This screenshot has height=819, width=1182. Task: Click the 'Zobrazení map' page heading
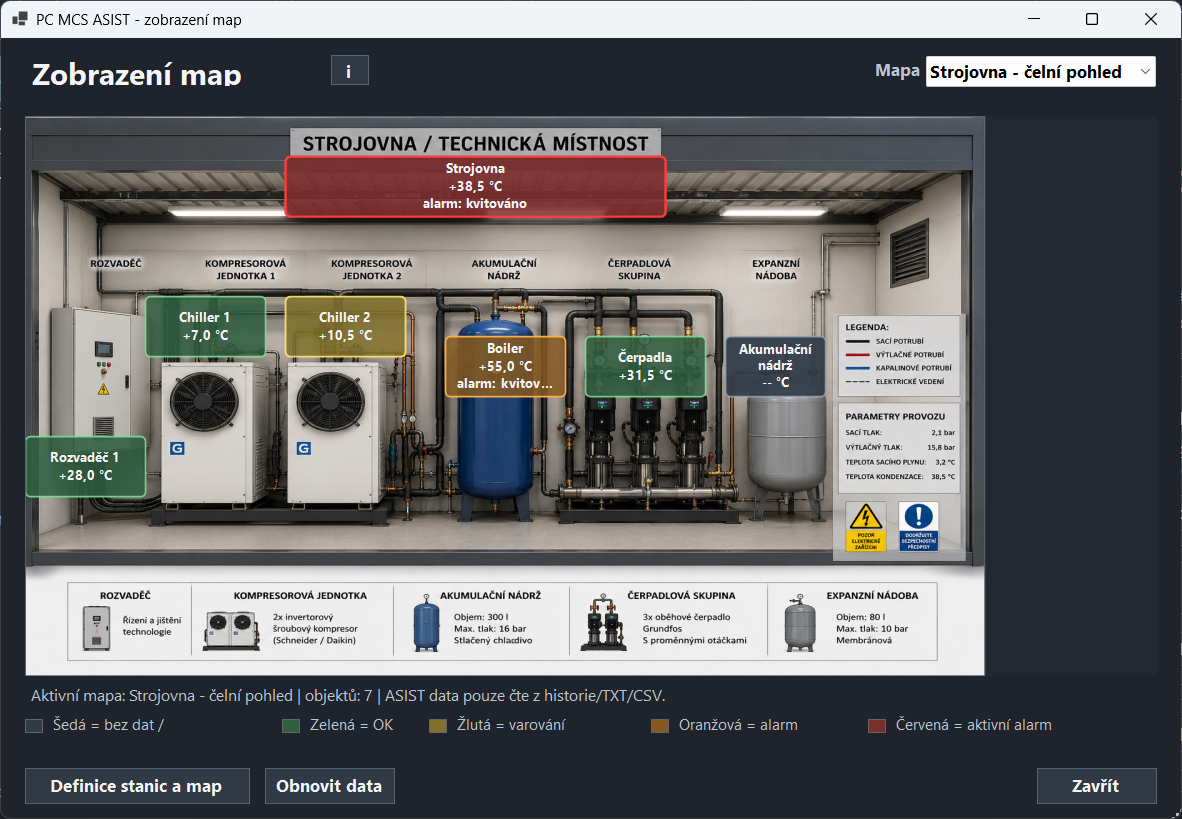point(136,74)
